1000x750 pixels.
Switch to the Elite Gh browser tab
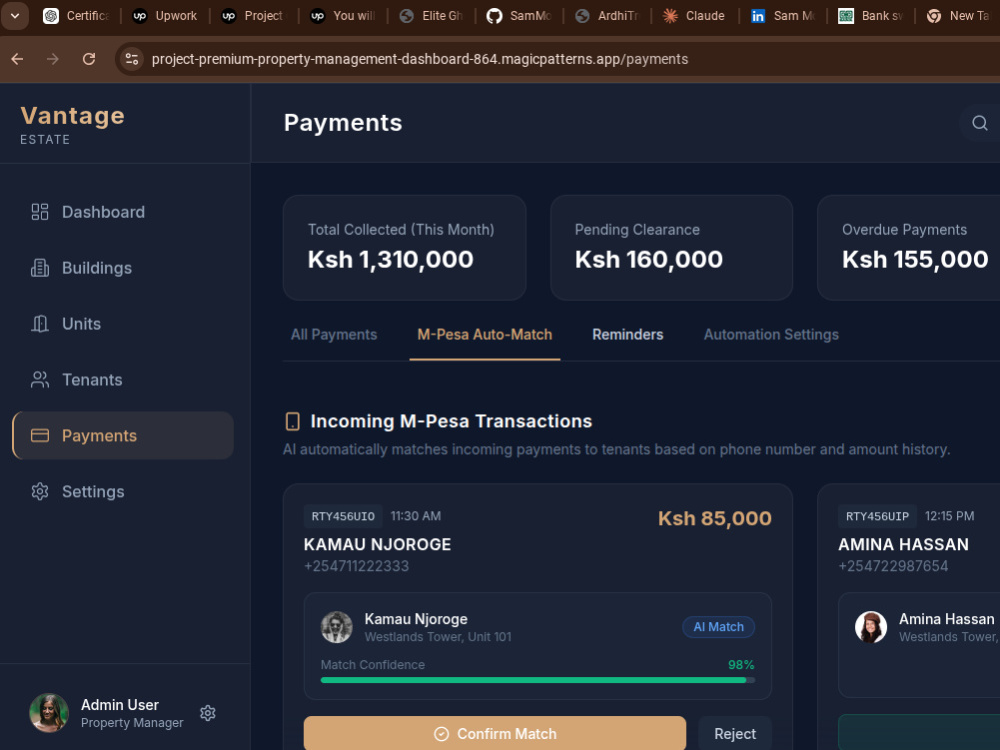click(x=430, y=16)
